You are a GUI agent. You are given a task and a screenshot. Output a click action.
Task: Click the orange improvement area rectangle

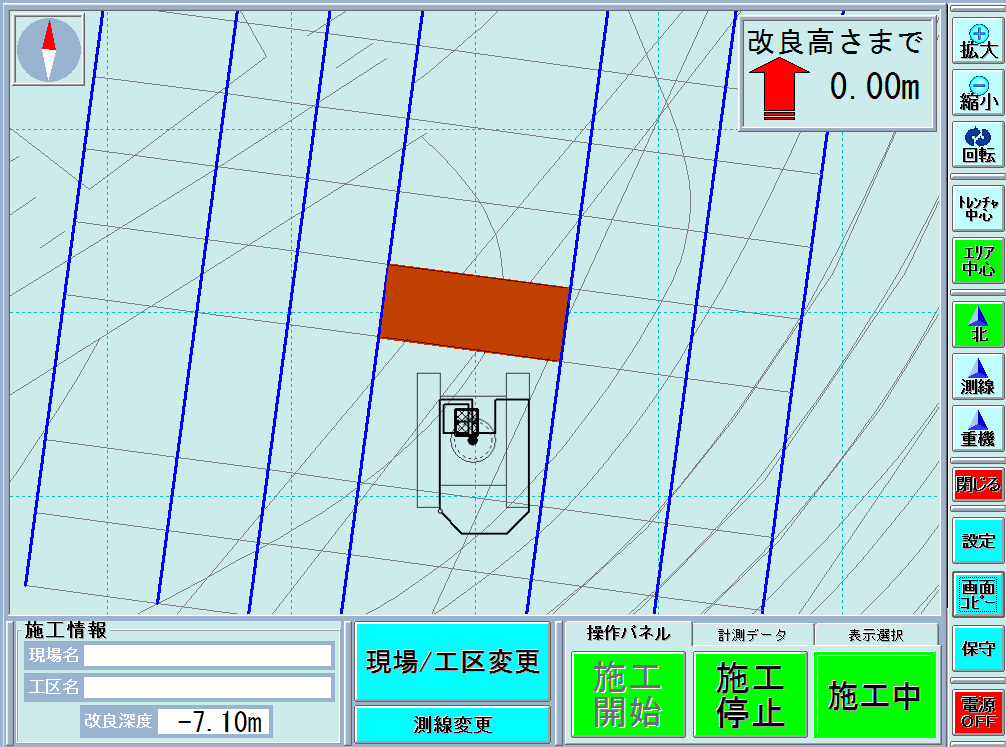pyautogui.click(x=474, y=312)
